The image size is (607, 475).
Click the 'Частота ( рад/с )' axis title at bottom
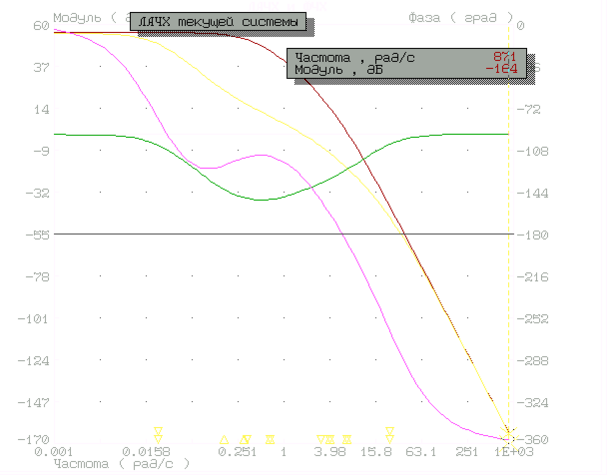click(x=122, y=463)
